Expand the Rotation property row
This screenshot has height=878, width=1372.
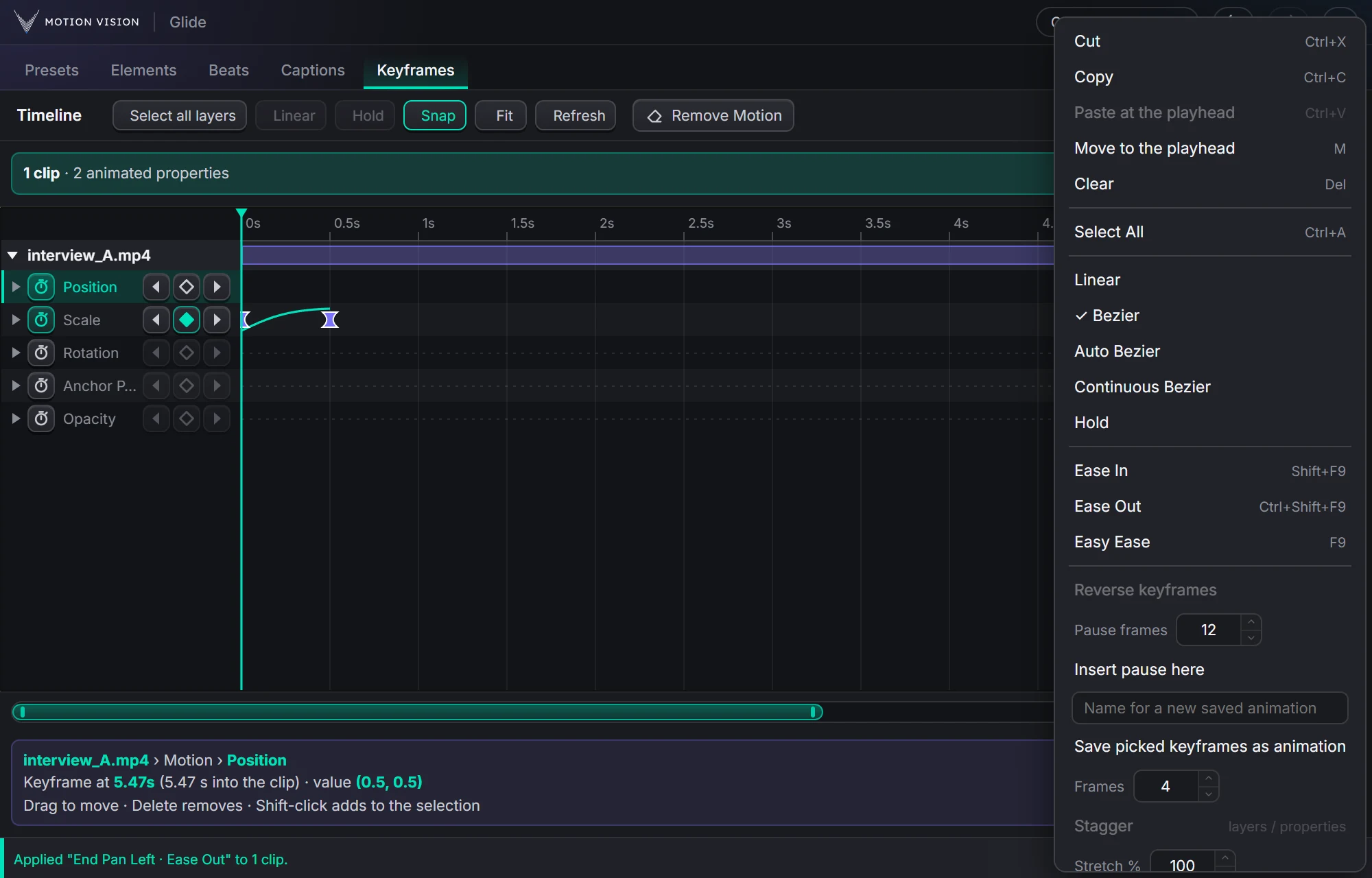click(x=16, y=353)
